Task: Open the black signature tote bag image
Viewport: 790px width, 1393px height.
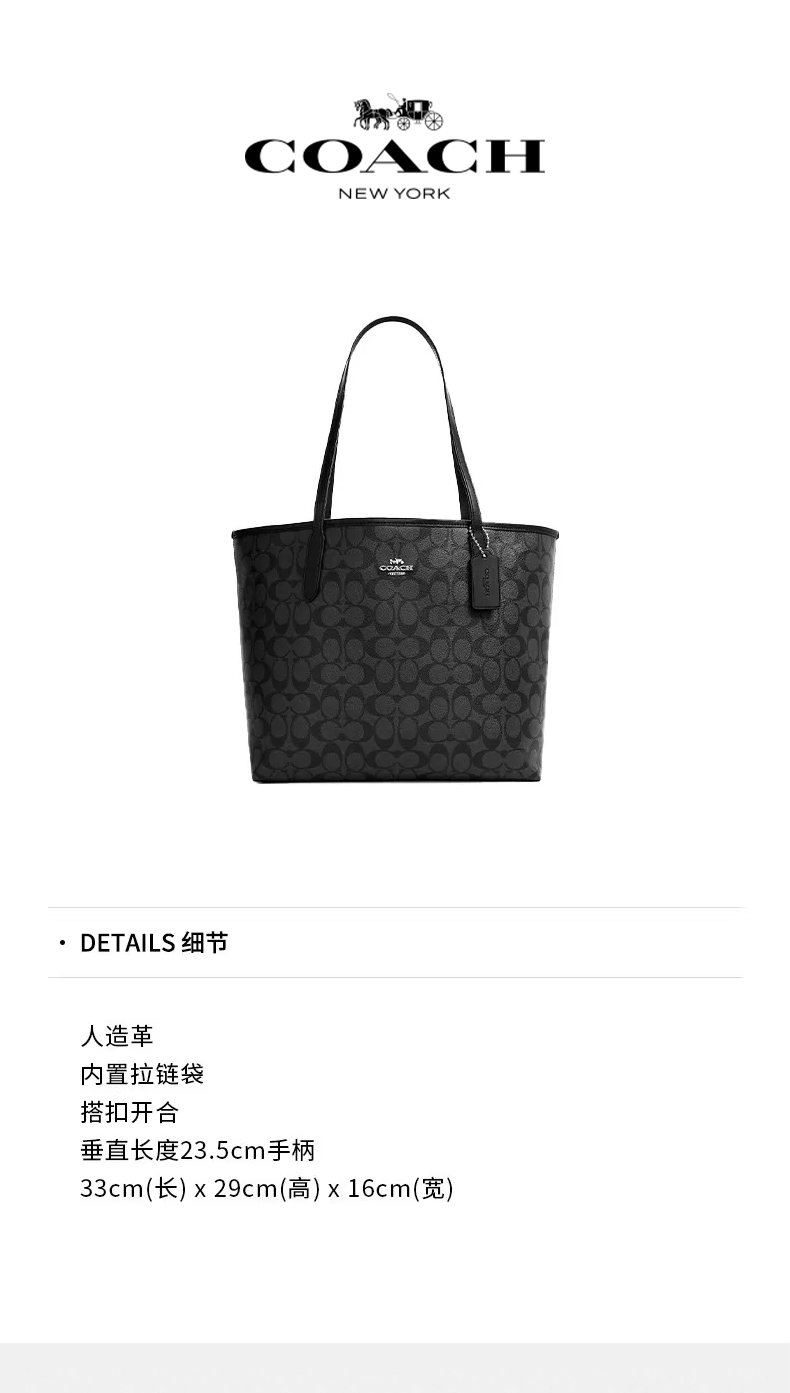Action: pos(395,550)
